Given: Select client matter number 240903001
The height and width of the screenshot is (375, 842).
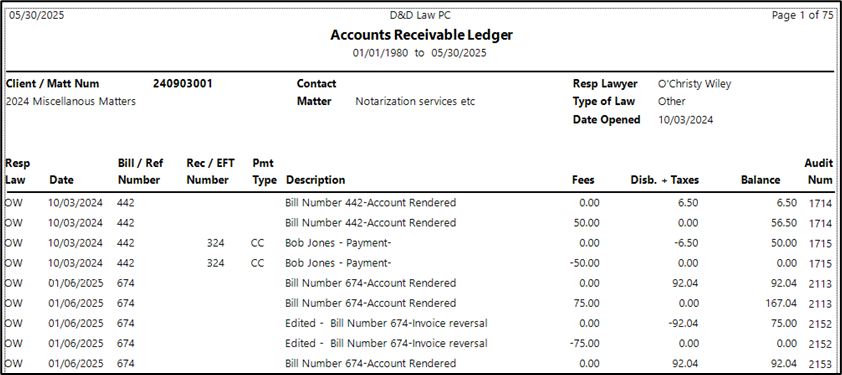Looking at the screenshot, I should click(x=183, y=84).
